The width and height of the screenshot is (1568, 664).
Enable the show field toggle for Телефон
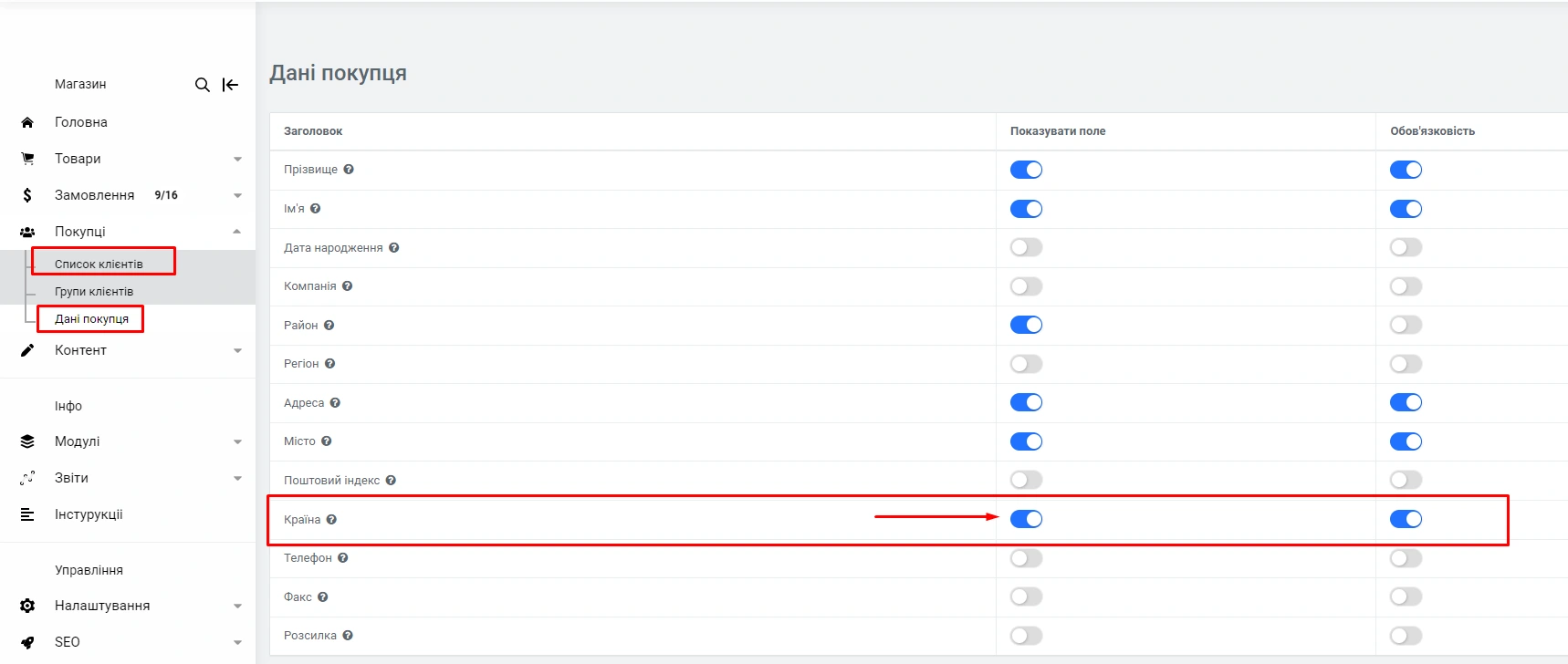pyautogui.click(x=1026, y=558)
